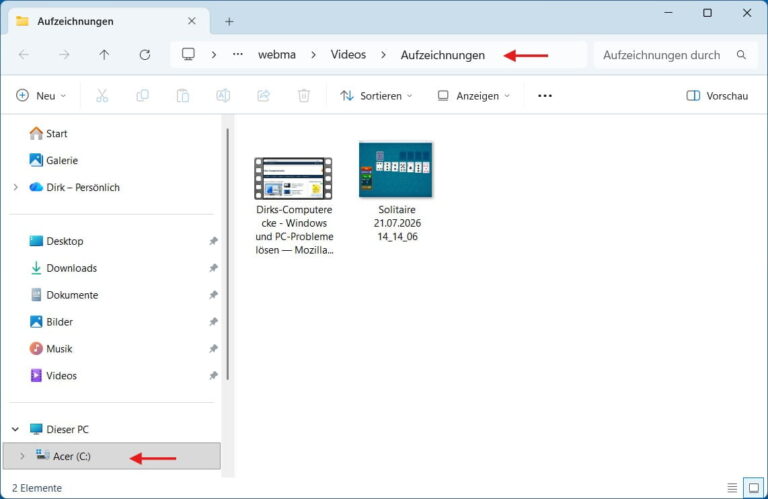Viewport: 768px width, 499px height.
Task: Expand the Acer (C:) drive tree node
Action: point(22,456)
